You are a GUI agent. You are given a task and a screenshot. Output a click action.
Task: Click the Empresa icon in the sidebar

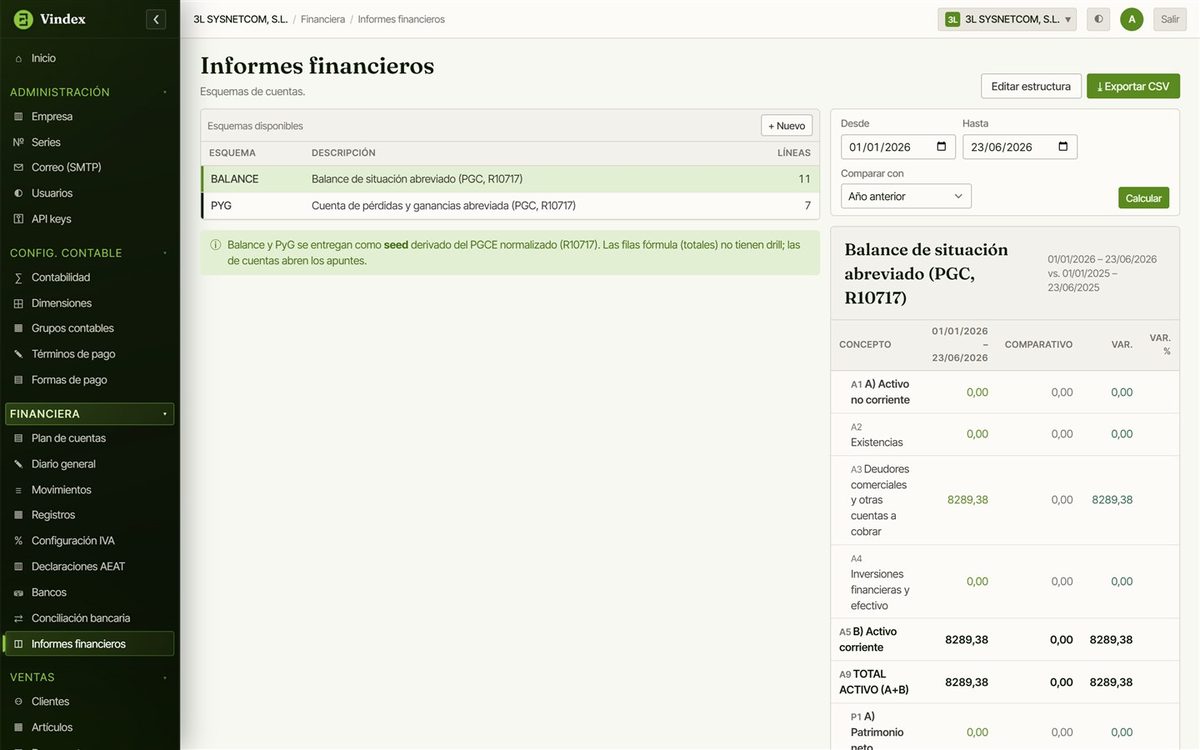coord(18,117)
